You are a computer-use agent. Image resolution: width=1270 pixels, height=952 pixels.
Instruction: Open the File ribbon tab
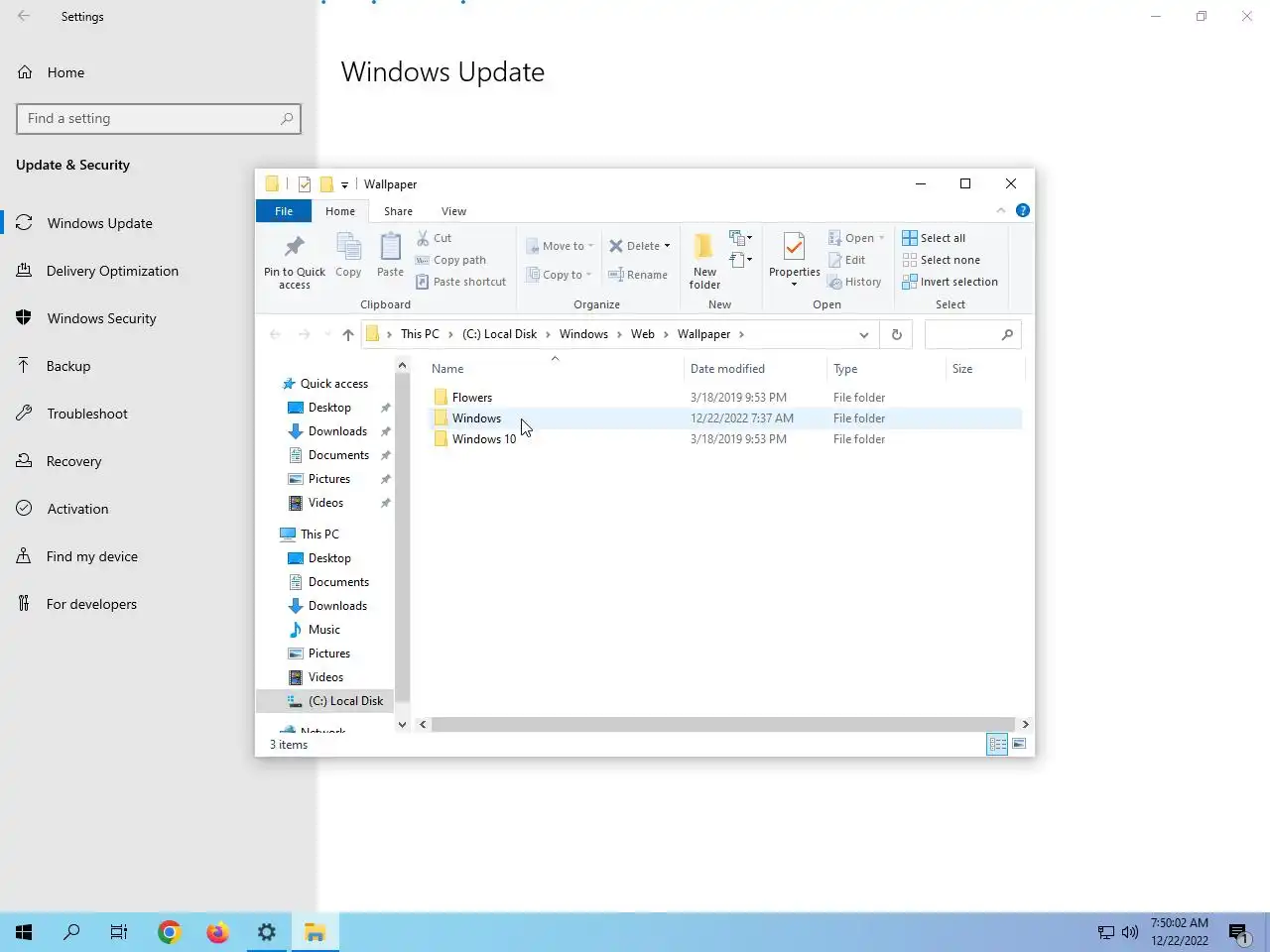[x=284, y=211]
